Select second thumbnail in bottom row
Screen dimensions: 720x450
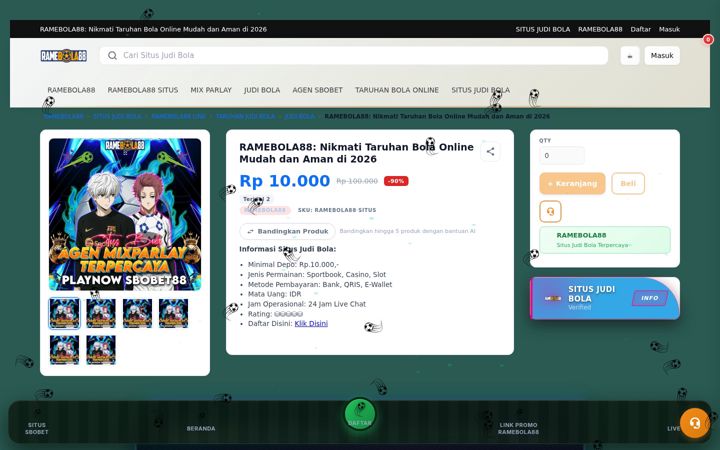tap(101, 350)
